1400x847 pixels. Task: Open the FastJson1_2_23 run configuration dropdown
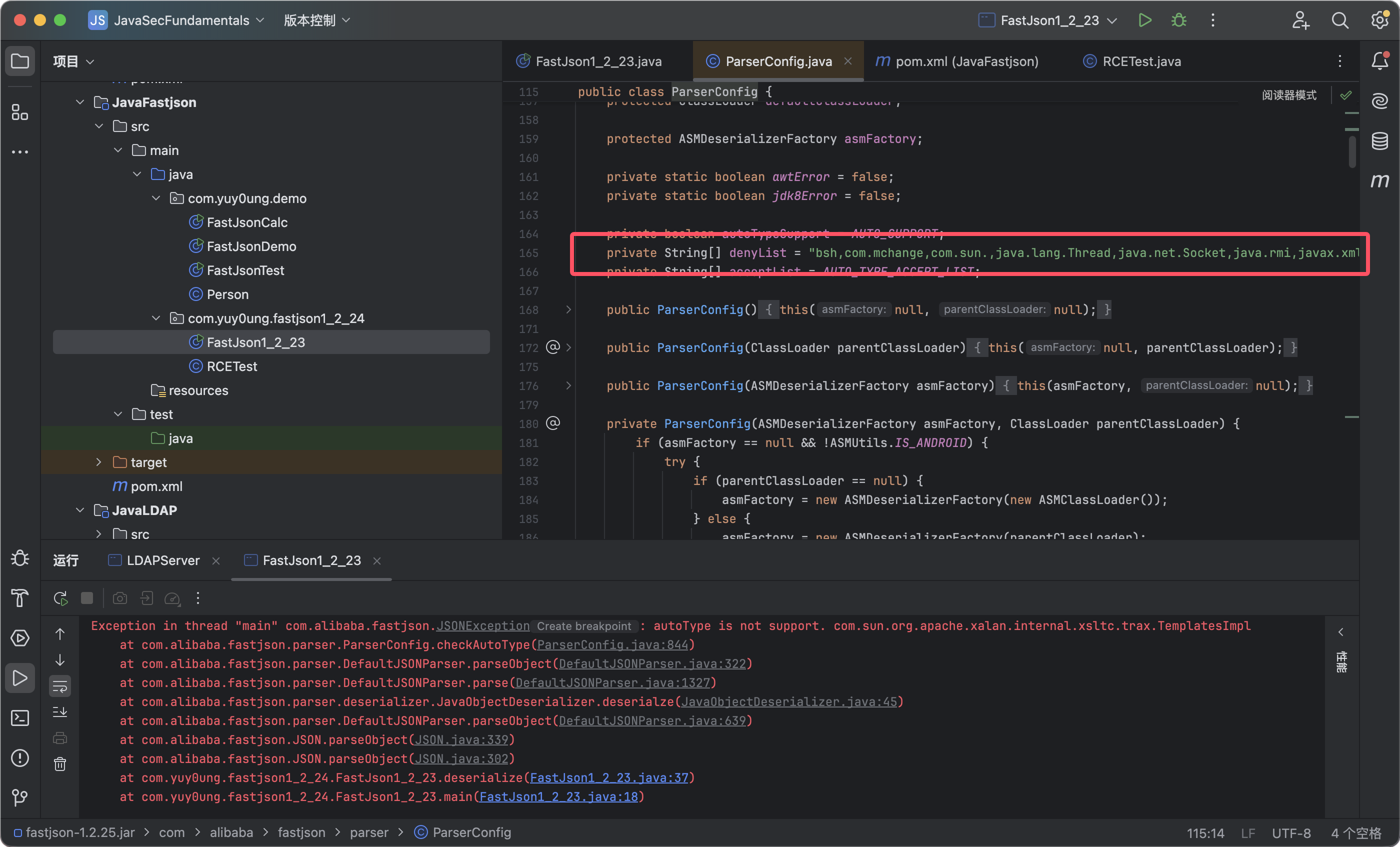(1048, 20)
